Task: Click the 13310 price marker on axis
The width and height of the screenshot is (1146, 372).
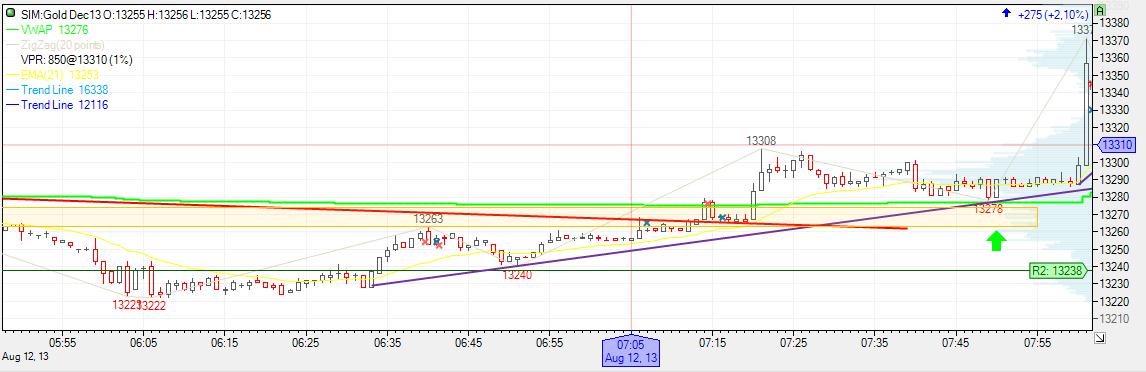Action: [x=1117, y=145]
